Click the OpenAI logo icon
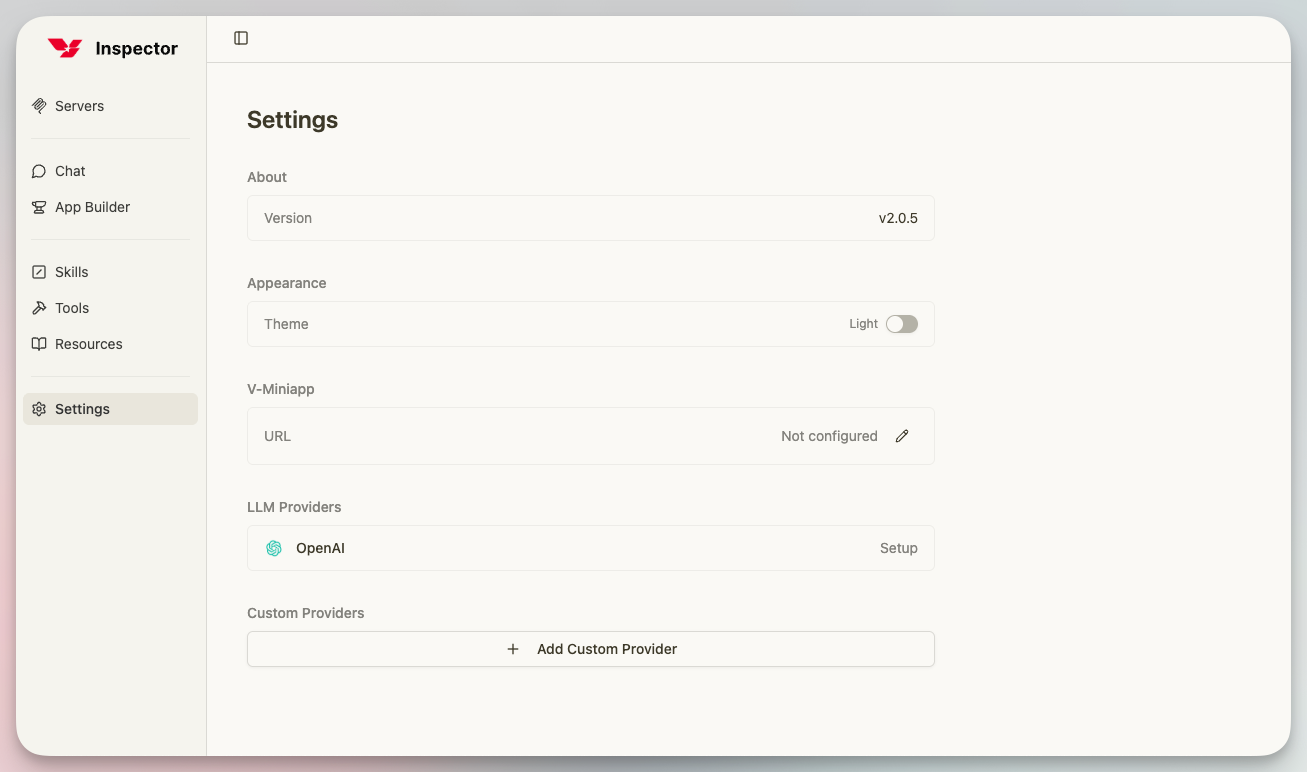Image resolution: width=1307 pixels, height=772 pixels. tap(274, 548)
